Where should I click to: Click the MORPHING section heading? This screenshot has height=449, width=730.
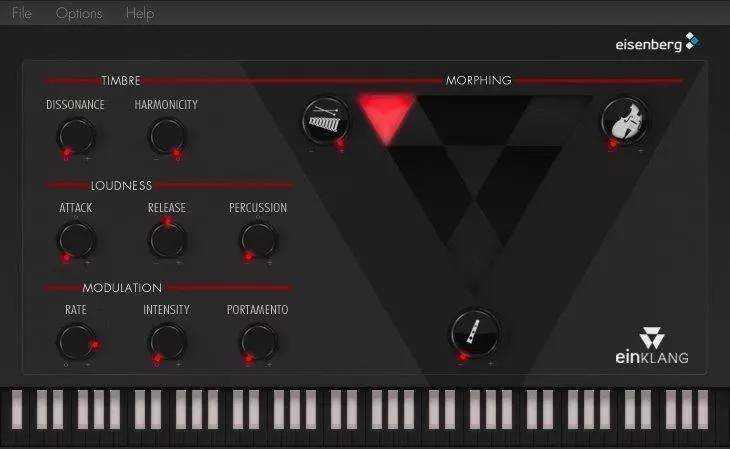[479, 80]
